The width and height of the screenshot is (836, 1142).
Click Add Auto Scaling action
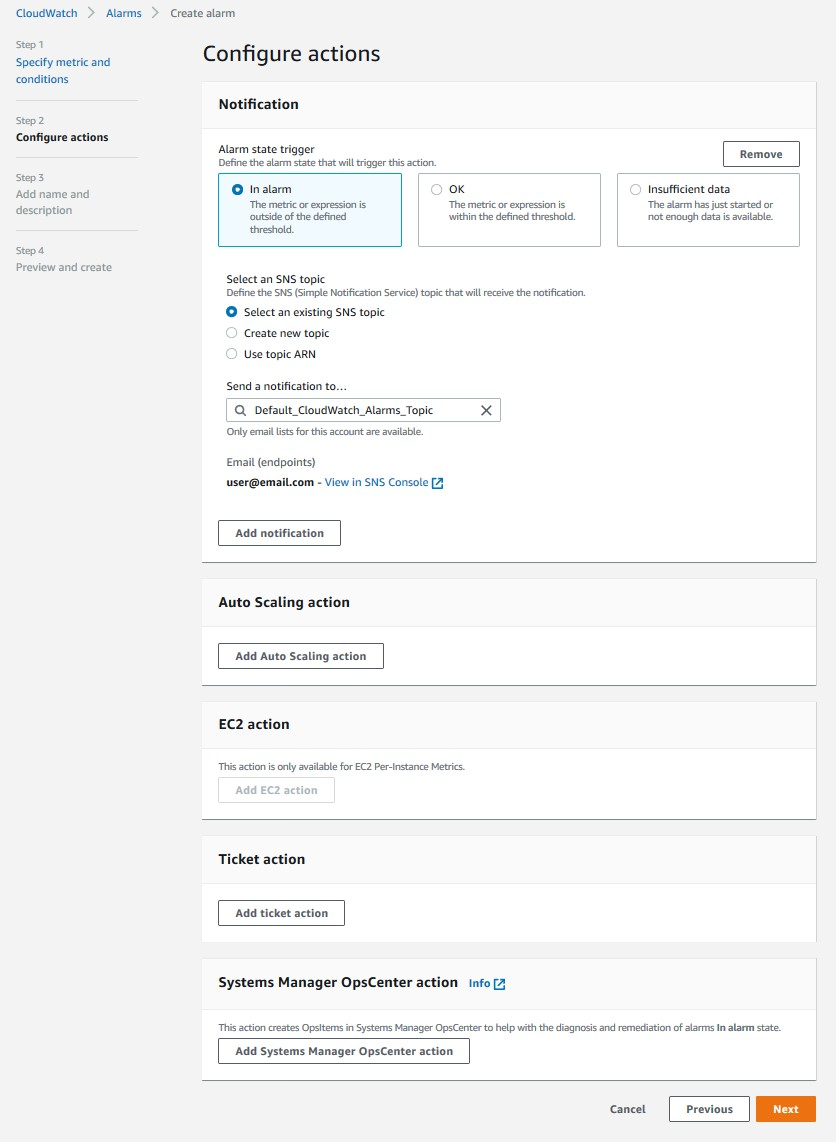point(300,656)
